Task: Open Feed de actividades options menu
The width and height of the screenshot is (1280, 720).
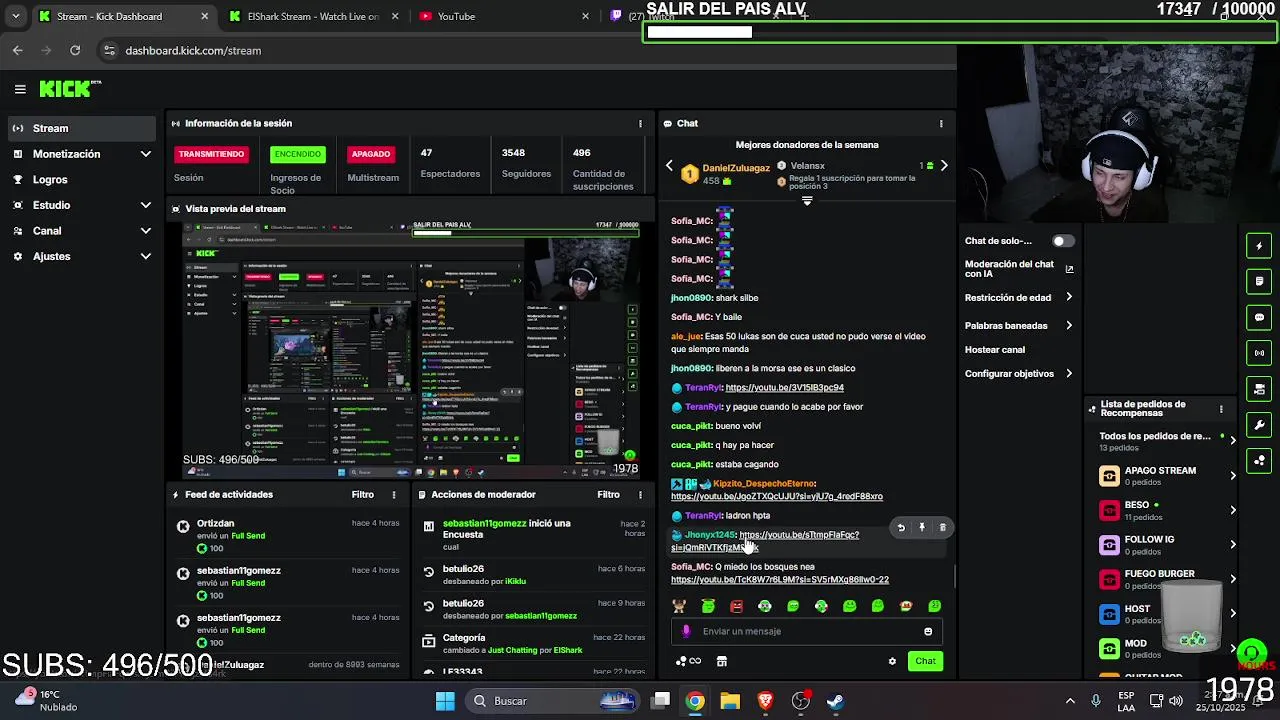Action: point(393,495)
